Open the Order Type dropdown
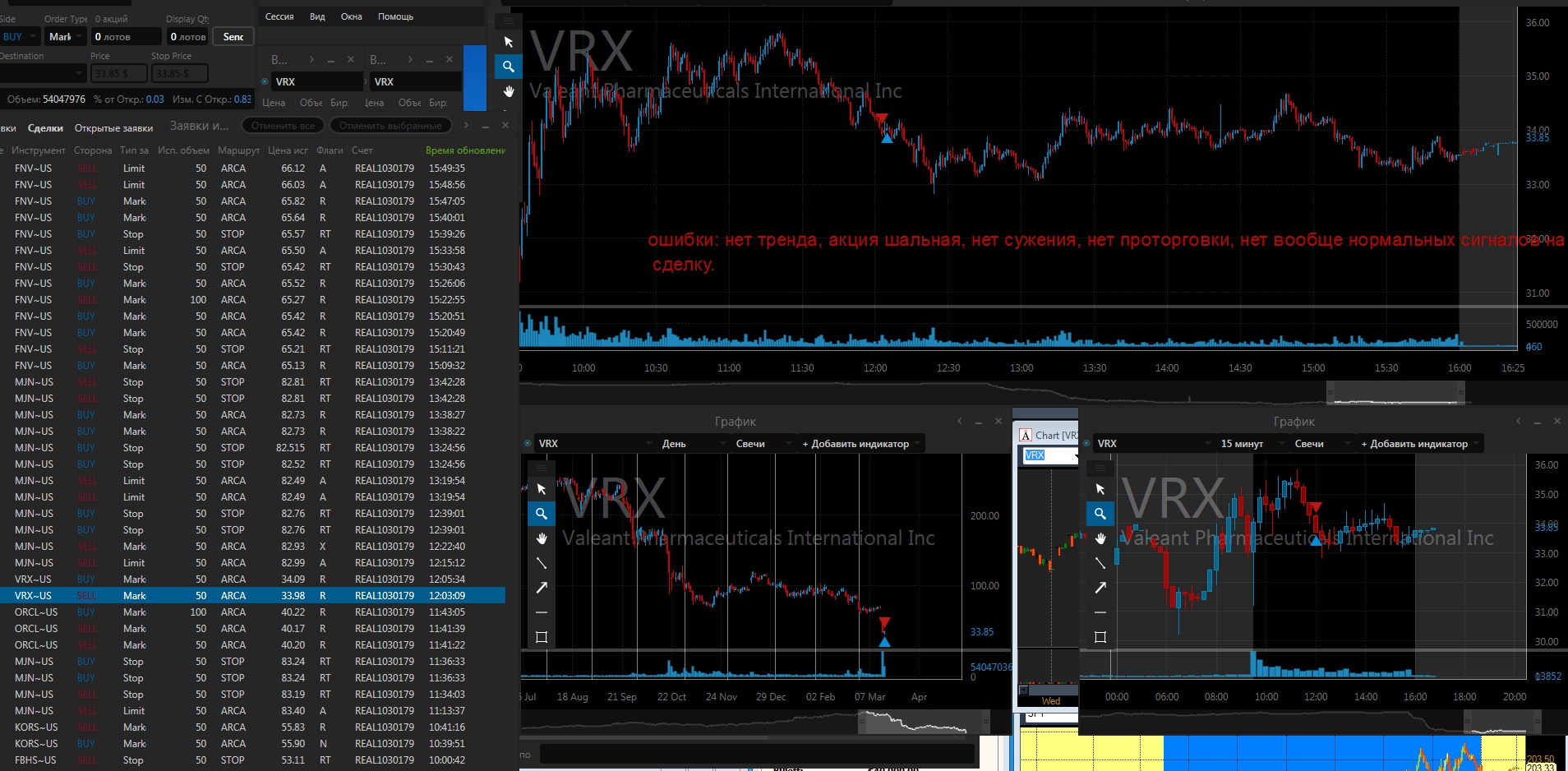The height and width of the screenshot is (771, 1568). 65,36
